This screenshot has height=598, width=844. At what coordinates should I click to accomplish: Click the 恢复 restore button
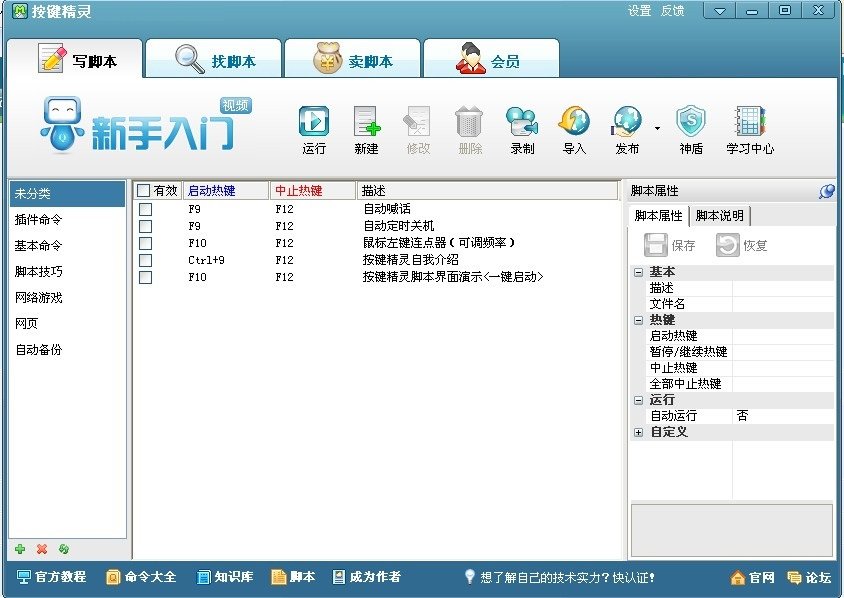(x=741, y=245)
